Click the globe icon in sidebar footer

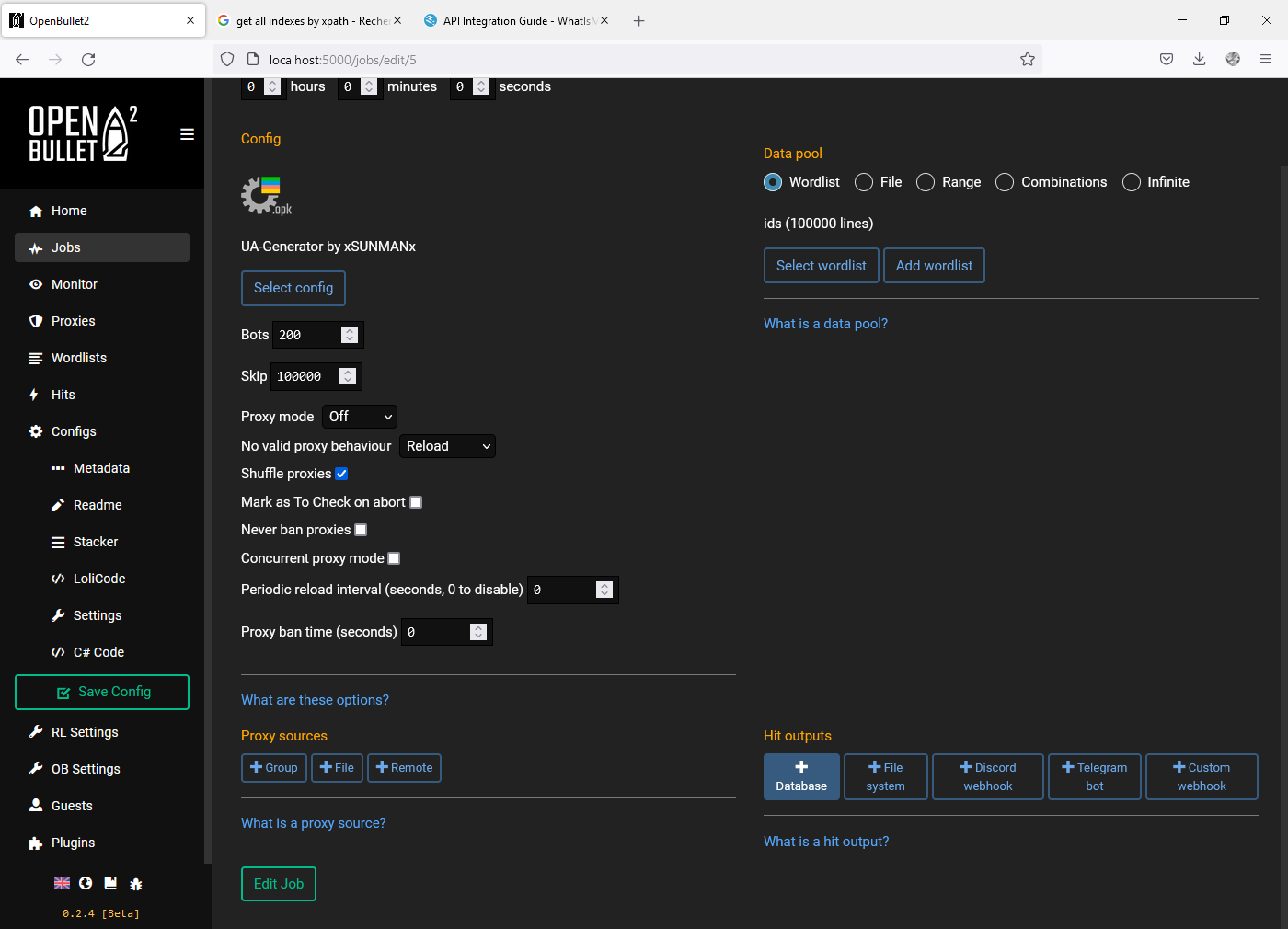click(x=86, y=883)
